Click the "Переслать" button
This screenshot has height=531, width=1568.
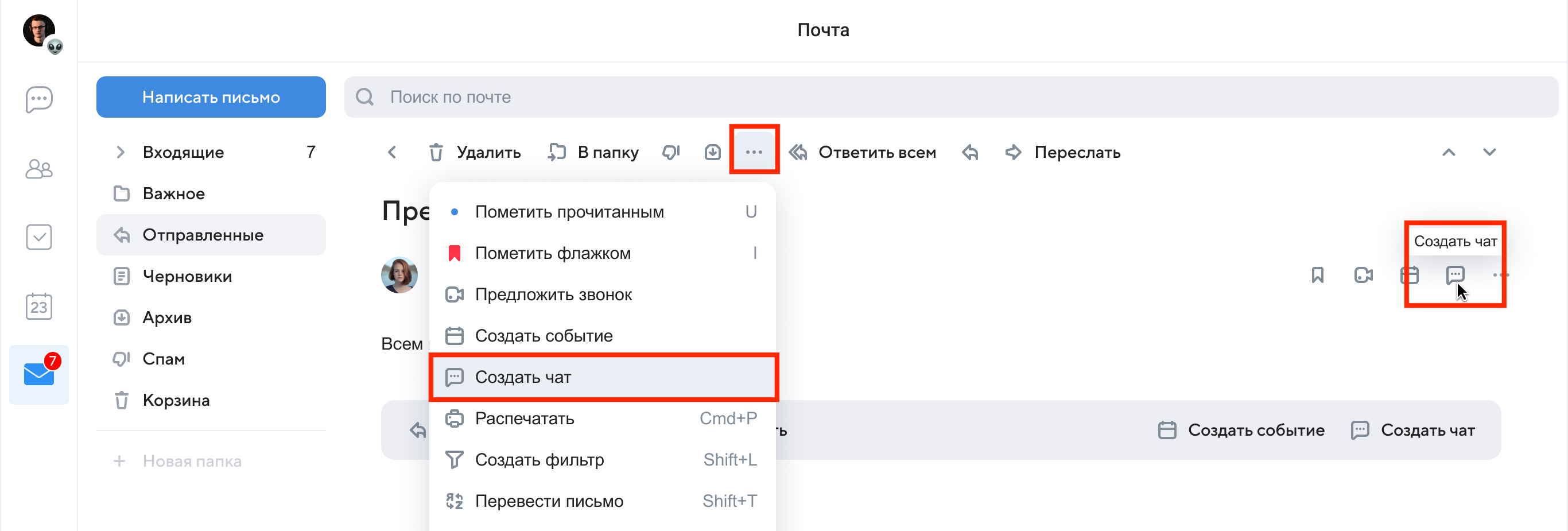tap(1064, 152)
